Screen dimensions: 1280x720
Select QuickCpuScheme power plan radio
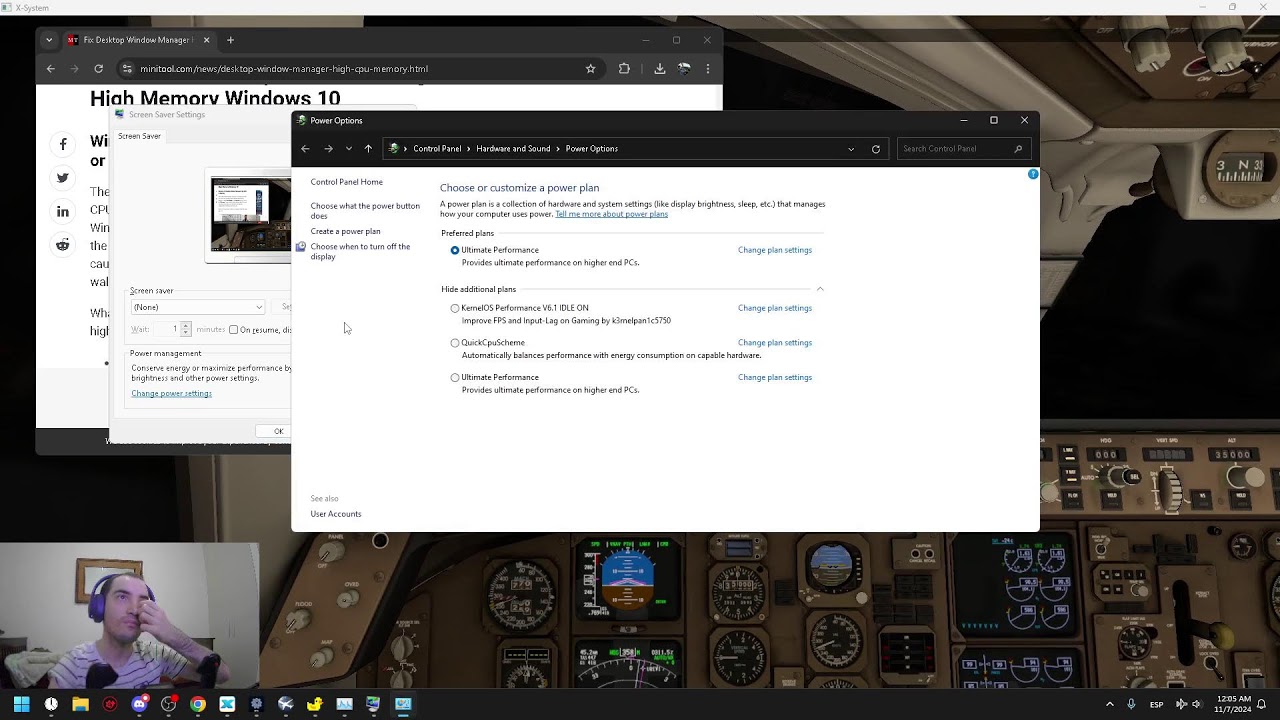coord(455,343)
